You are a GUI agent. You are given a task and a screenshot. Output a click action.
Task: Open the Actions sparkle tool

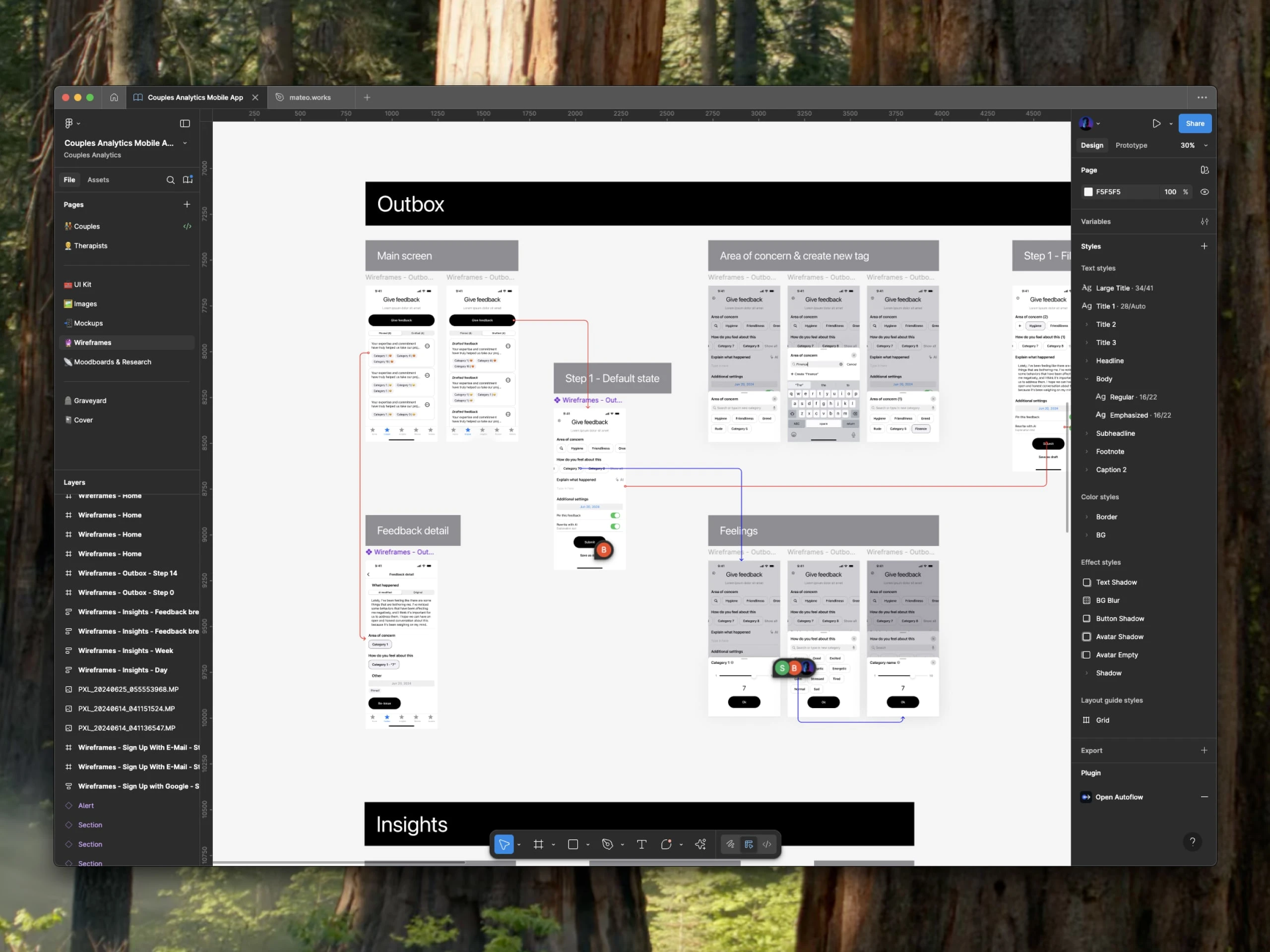pos(700,844)
